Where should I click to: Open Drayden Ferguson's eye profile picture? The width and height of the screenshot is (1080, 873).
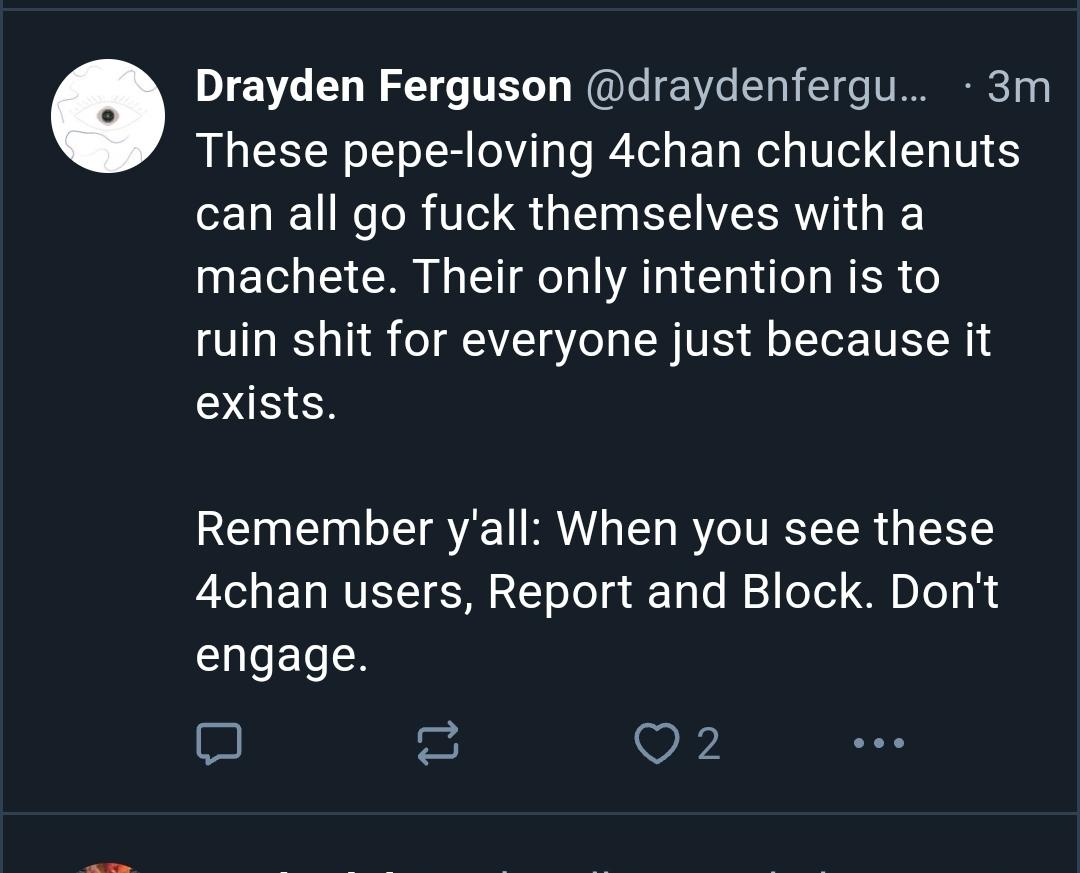point(108,116)
